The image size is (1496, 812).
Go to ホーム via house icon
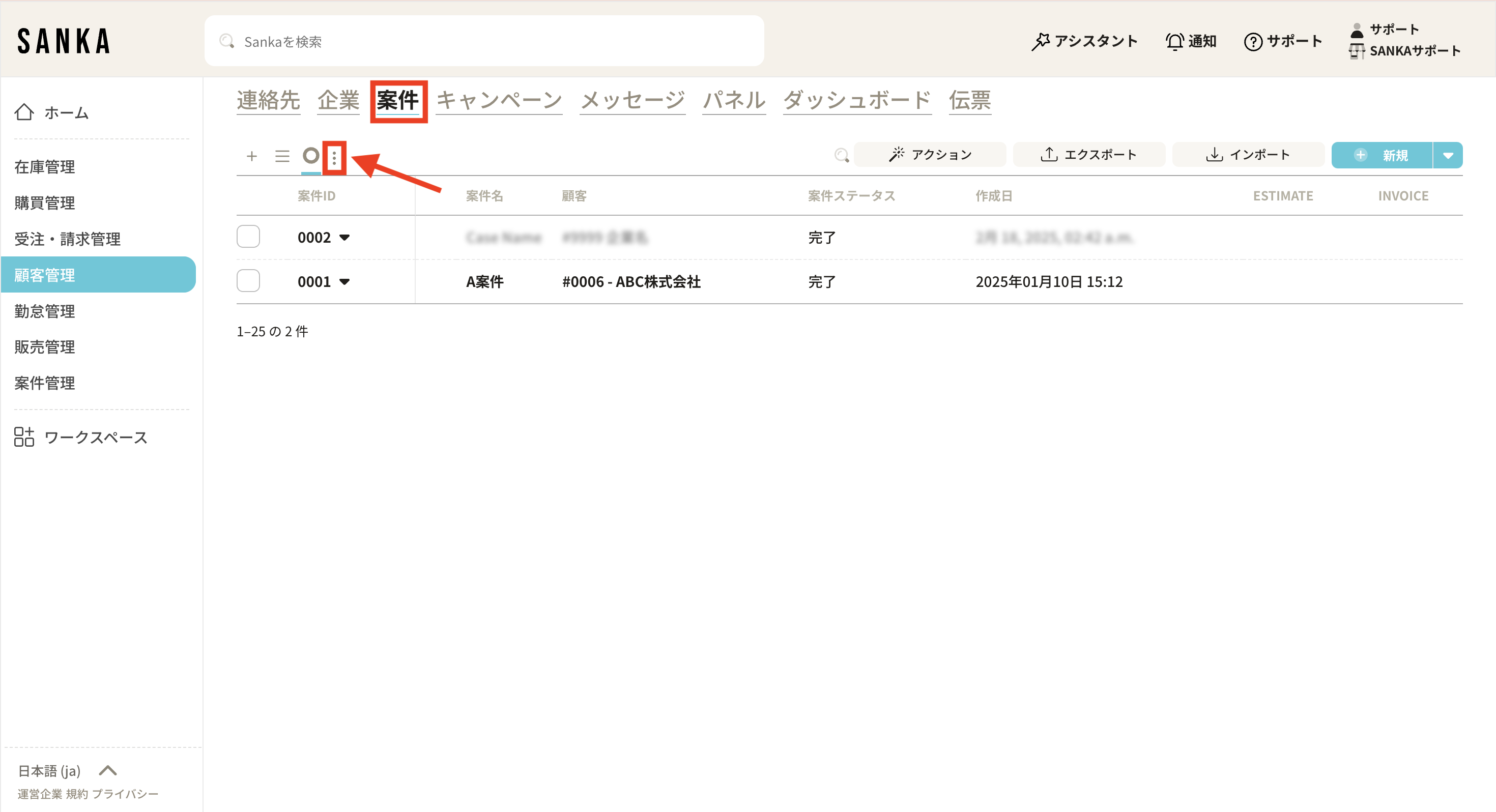[x=24, y=112]
